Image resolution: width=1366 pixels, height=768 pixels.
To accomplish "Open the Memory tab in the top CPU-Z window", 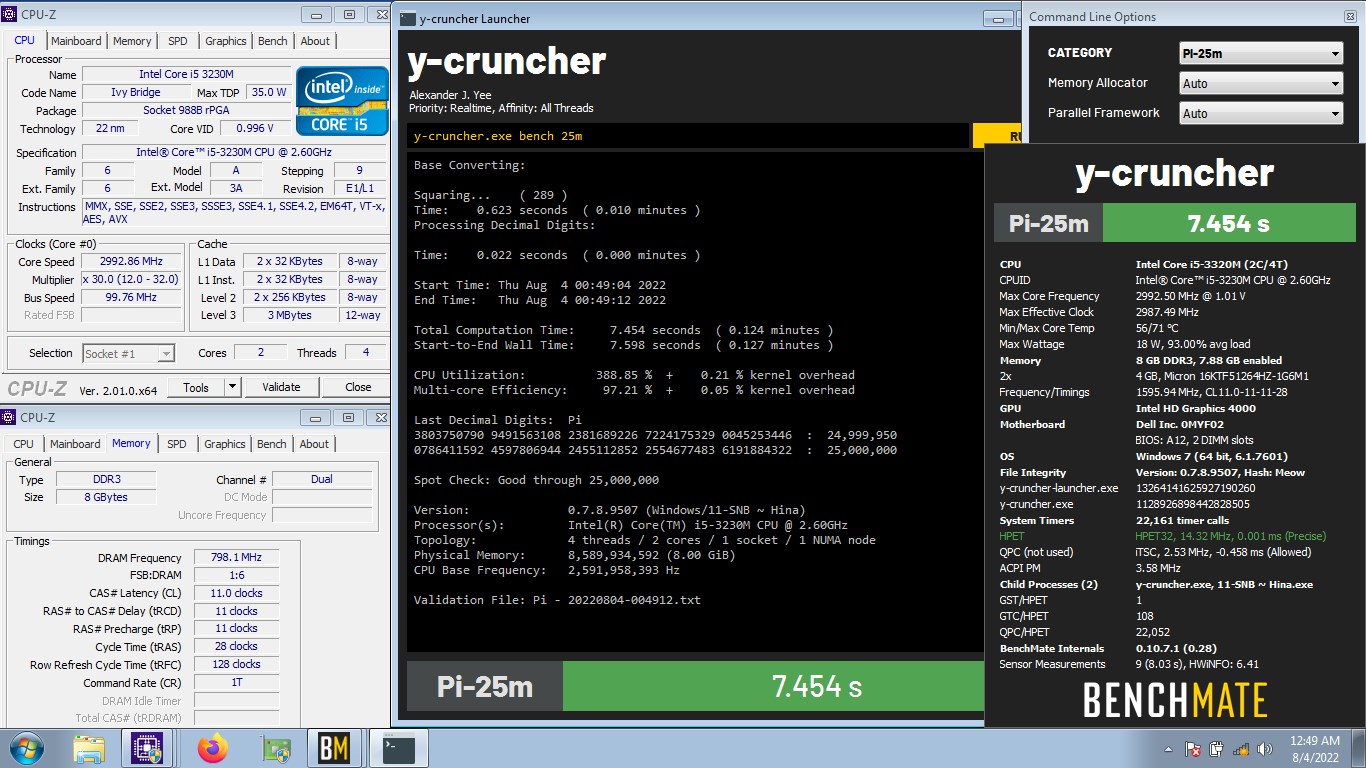I will click(x=132, y=41).
